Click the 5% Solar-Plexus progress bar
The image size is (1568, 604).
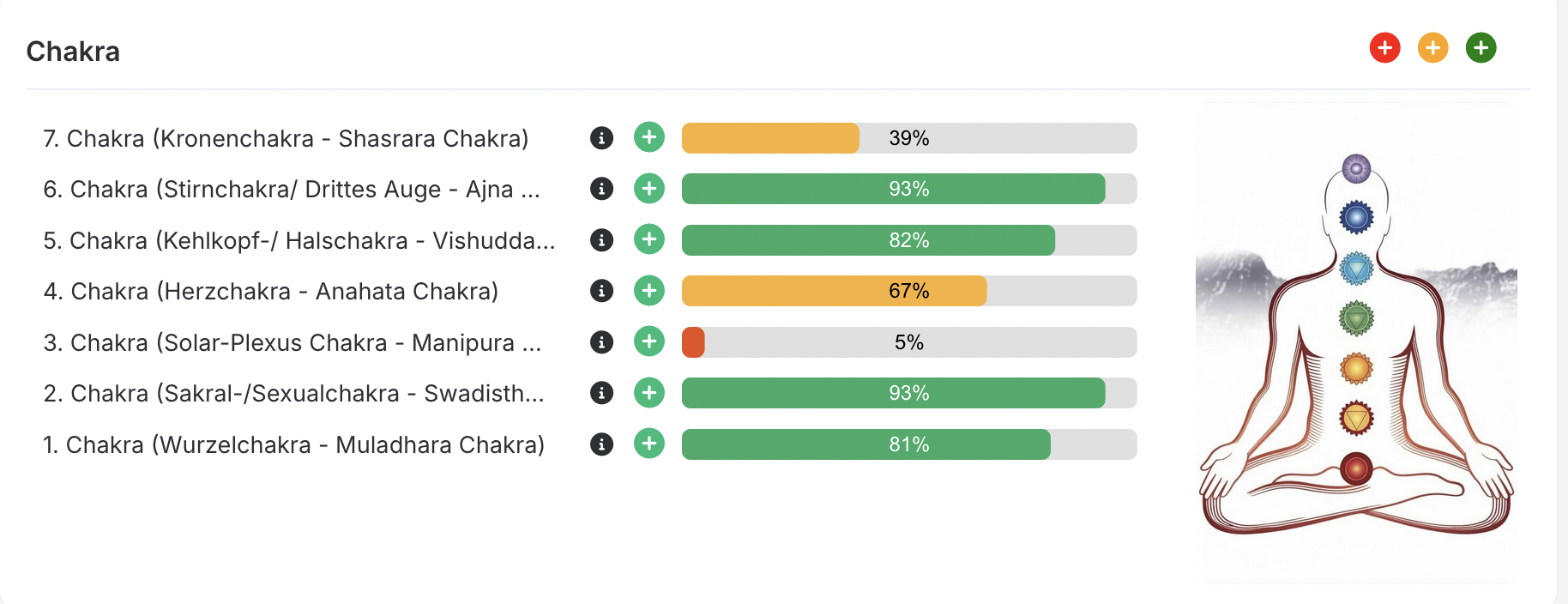[908, 342]
